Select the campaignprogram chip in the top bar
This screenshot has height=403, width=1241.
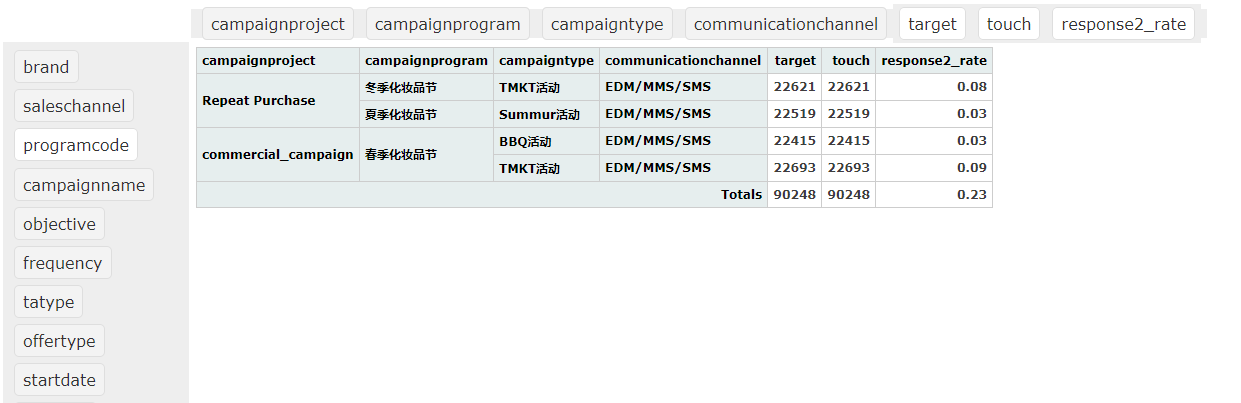pyautogui.click(x=448, y=24)
